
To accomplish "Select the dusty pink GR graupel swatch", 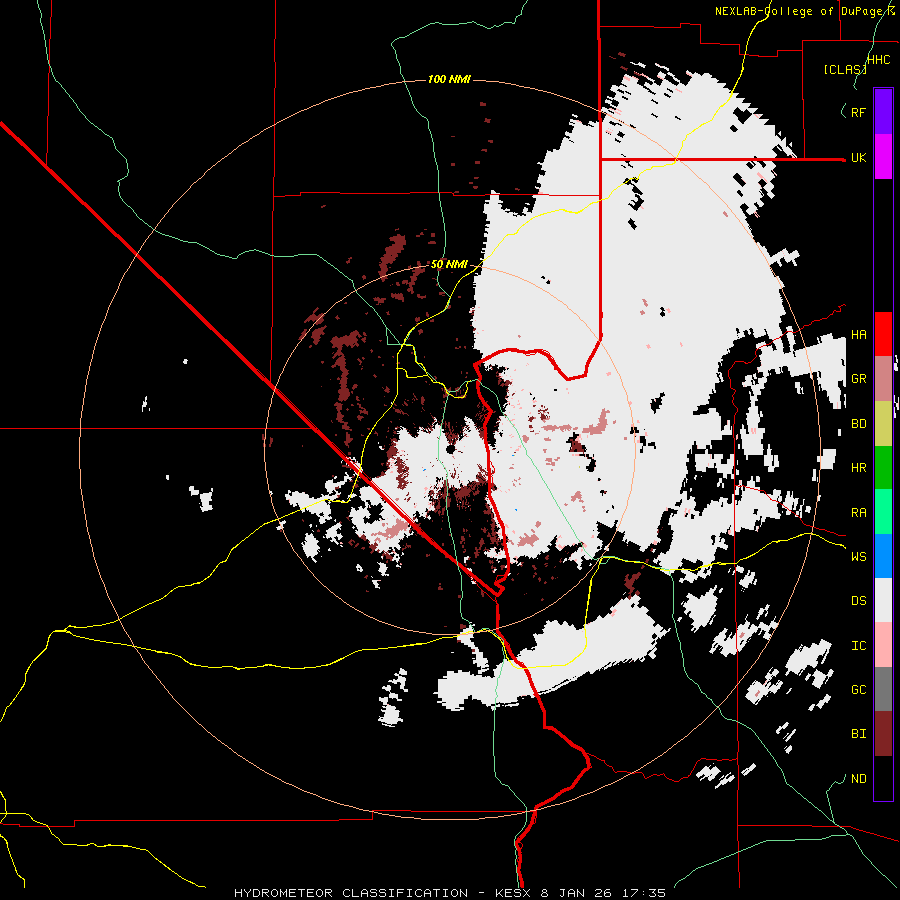I will pos(883,379).
